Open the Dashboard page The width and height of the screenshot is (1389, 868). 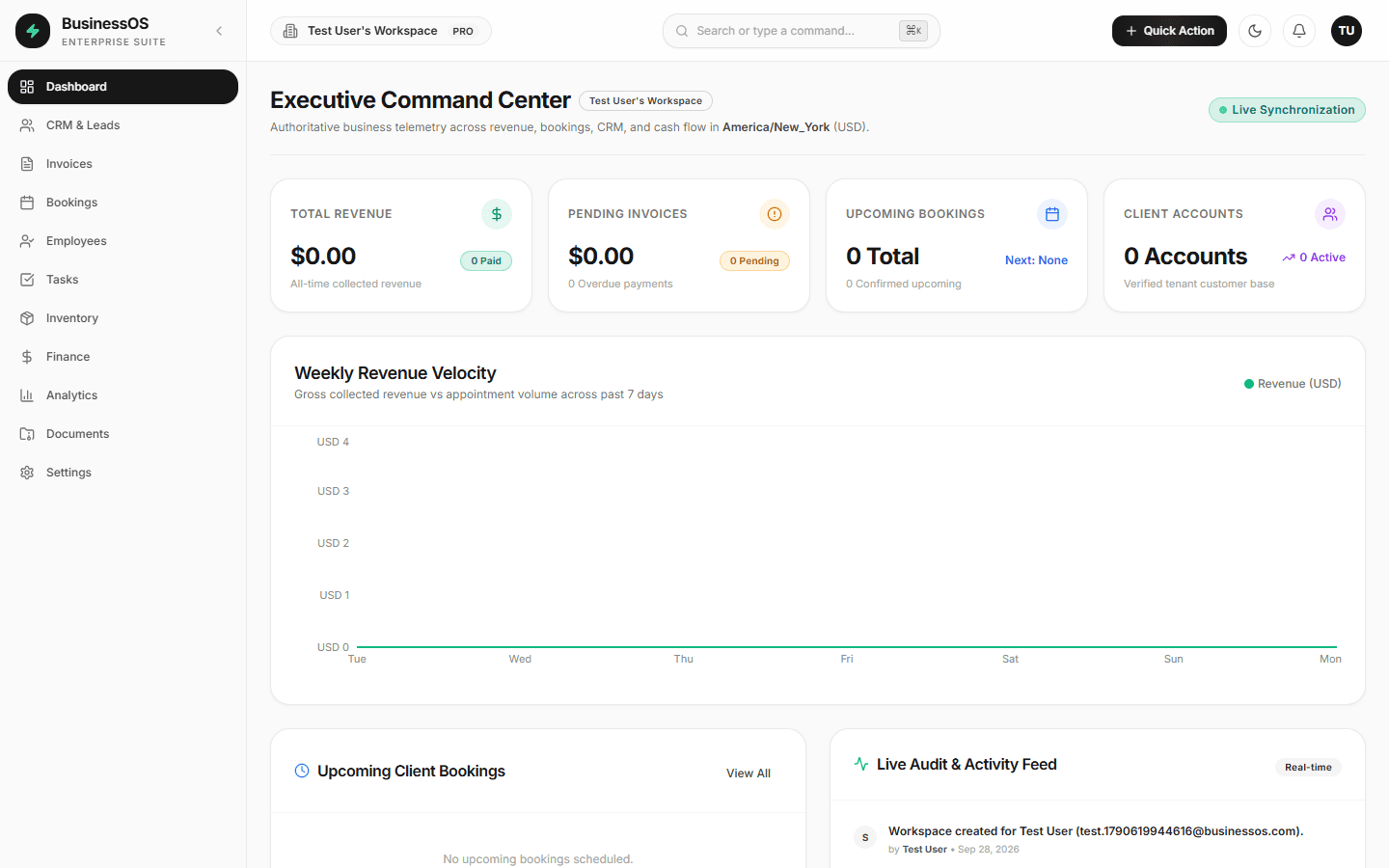[123, 87]
